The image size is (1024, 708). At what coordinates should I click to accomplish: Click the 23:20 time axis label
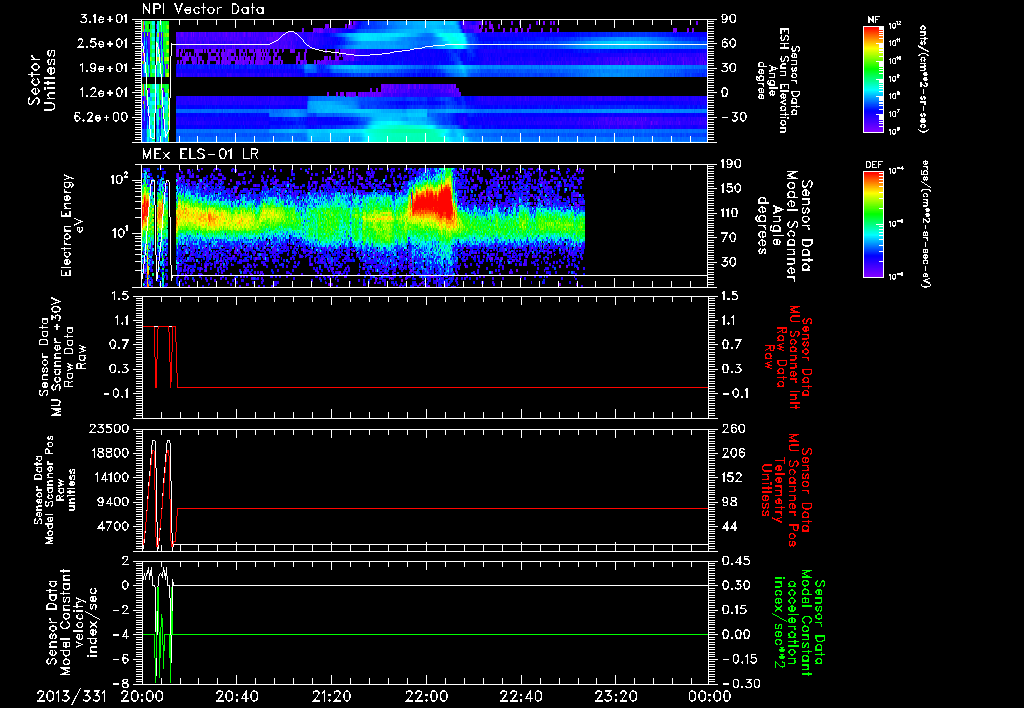click(x=615, y=696)
